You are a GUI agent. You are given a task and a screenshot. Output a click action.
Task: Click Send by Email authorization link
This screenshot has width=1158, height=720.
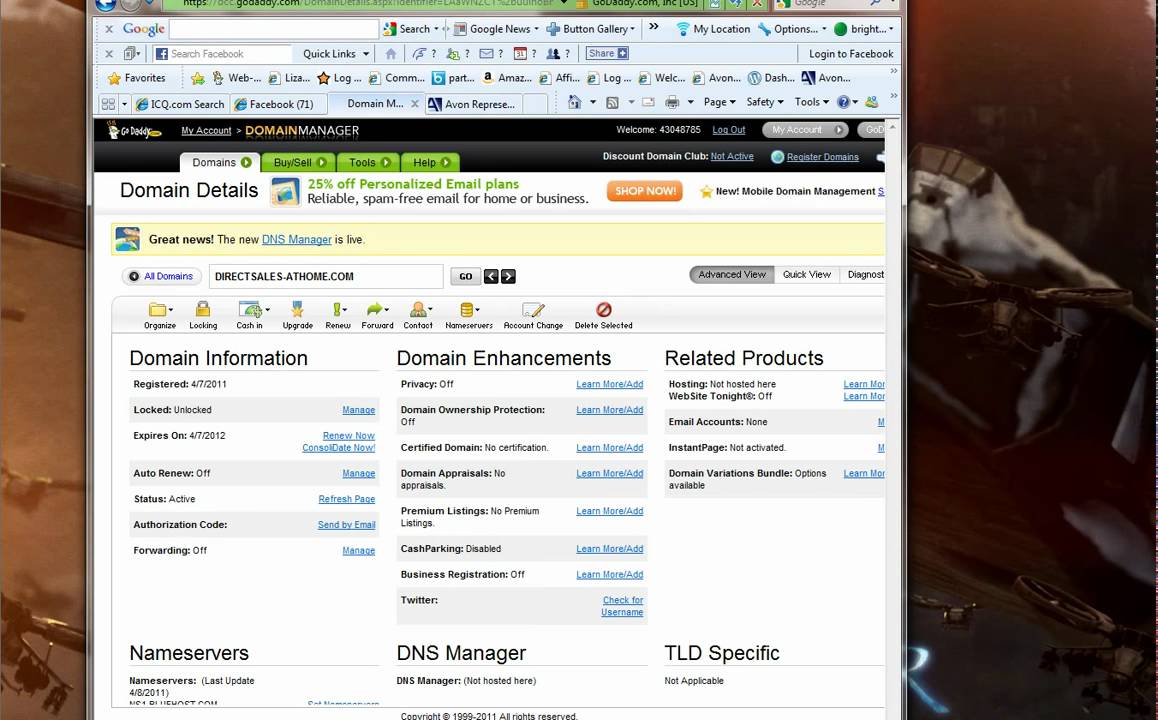click(346, 525)
